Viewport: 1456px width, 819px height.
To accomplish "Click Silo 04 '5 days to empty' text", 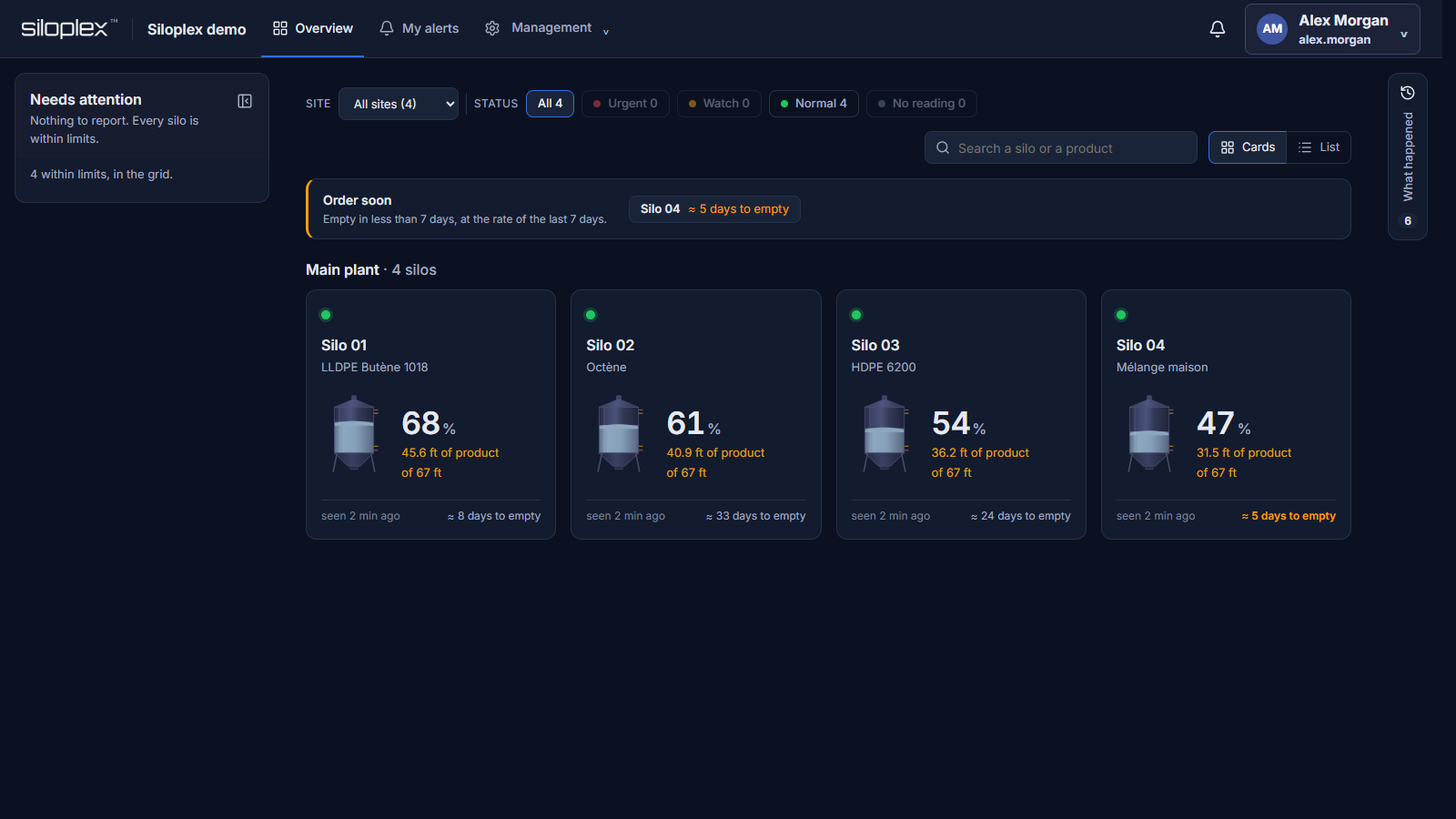I will click(1289, 516).
